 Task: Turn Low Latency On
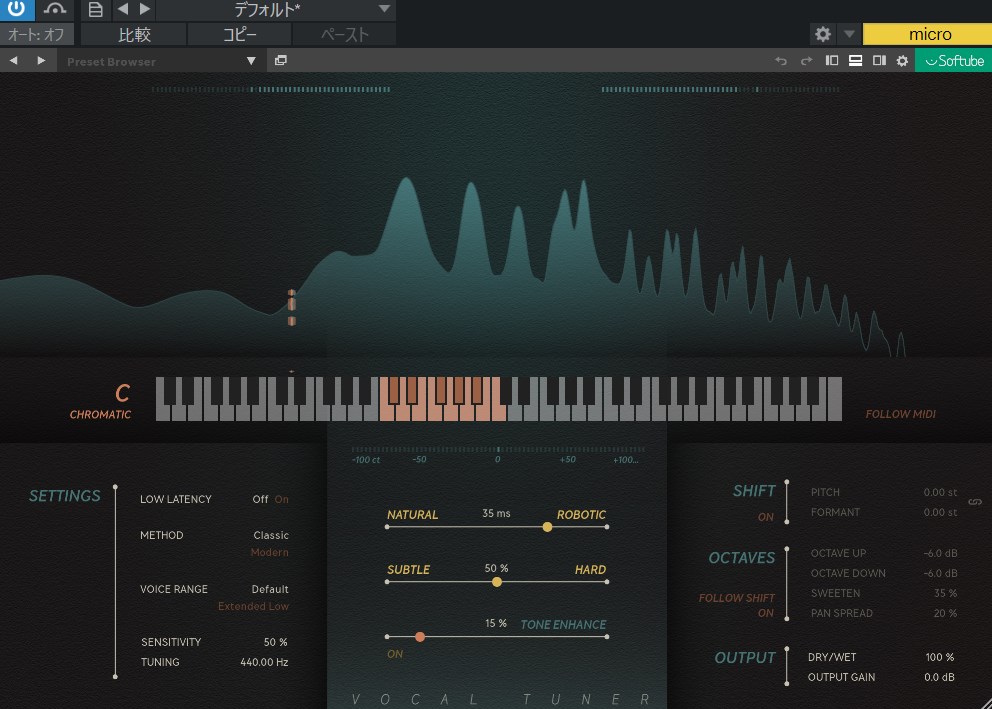[281, 499]
